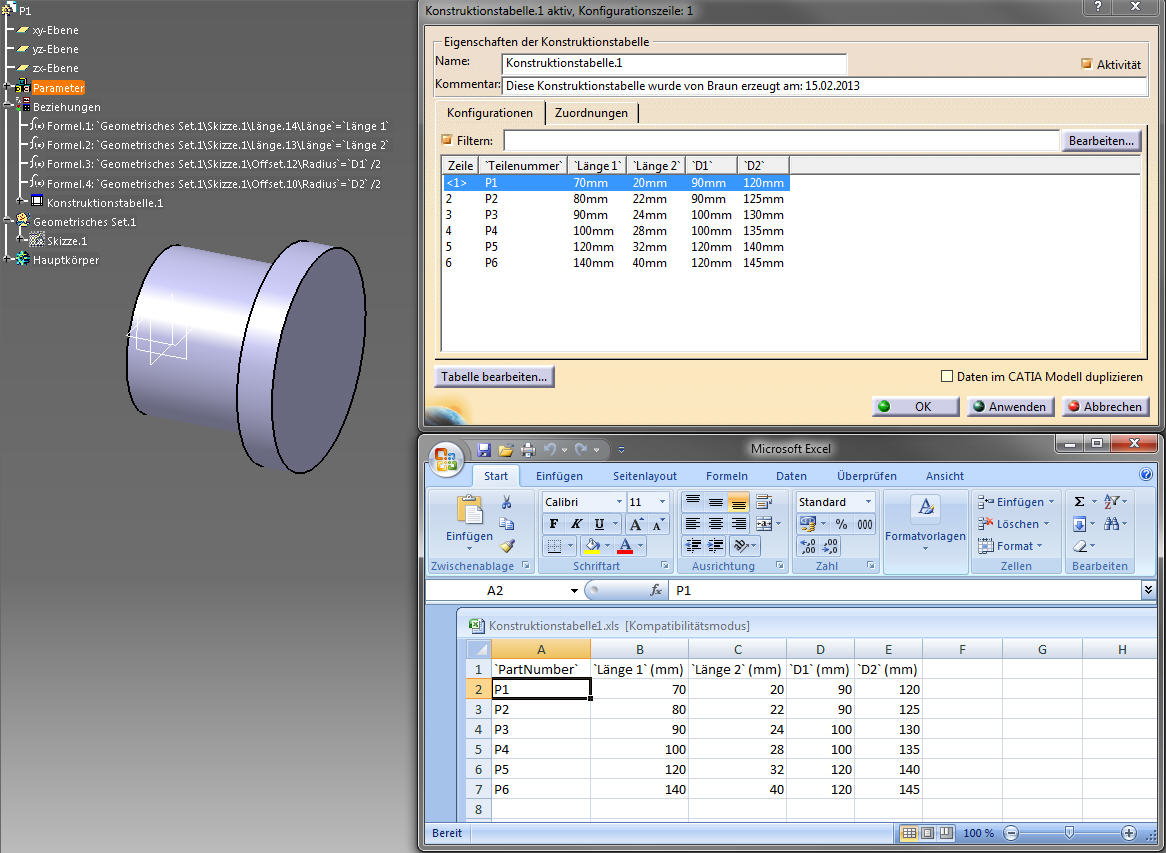Toggle italic (K) formatting
The height and width of the screenshot is (853, 1166).
[x=576, y=524]
